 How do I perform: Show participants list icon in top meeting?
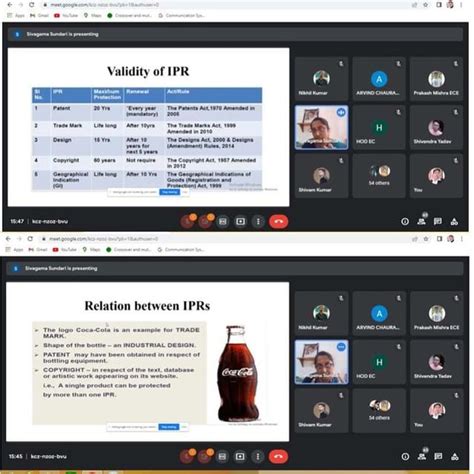point(422,221)
